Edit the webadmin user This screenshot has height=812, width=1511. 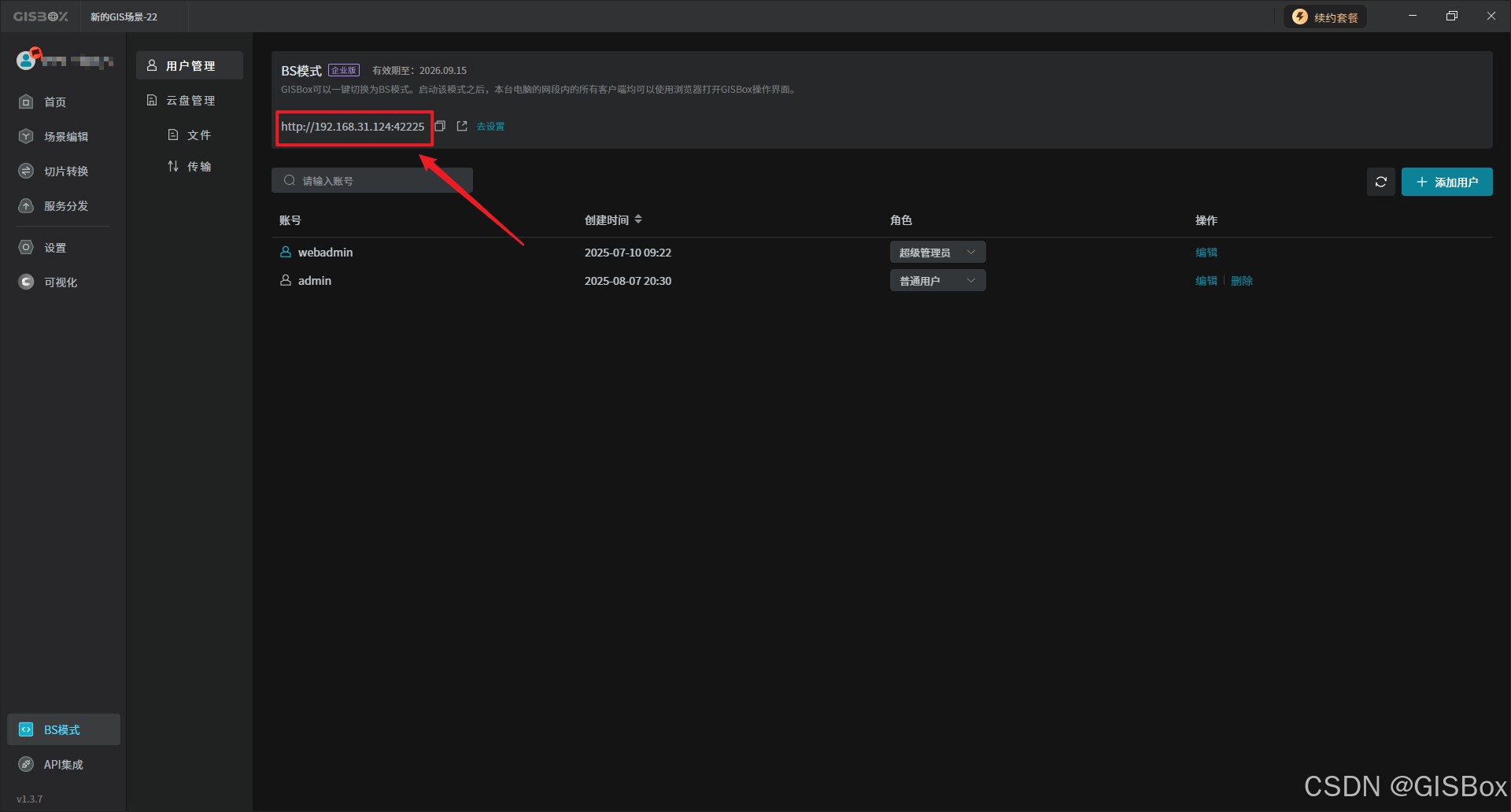click(x=1206, y=253)
